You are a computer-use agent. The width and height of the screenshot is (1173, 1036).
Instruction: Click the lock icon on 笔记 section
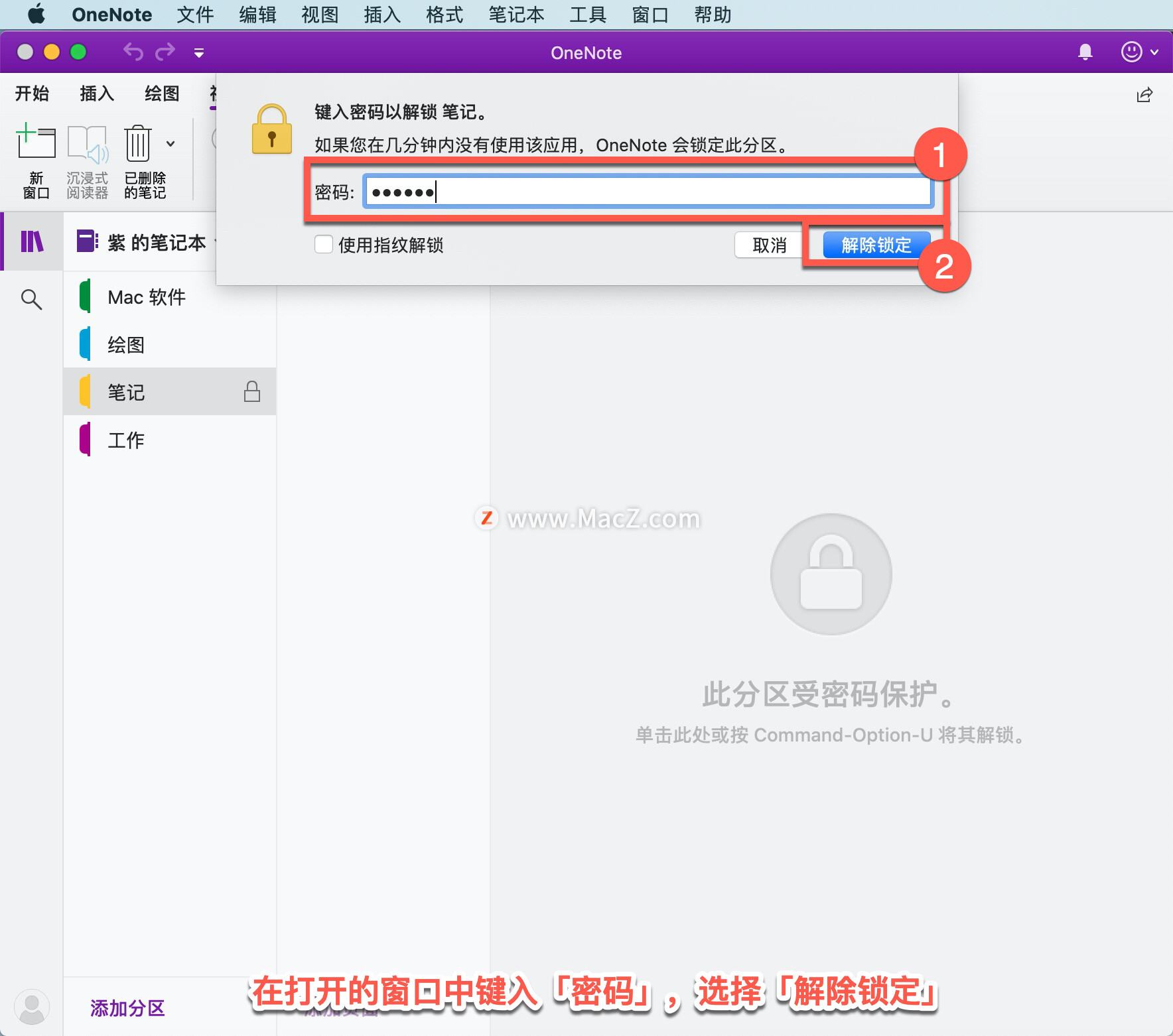(x=252, y=391)
